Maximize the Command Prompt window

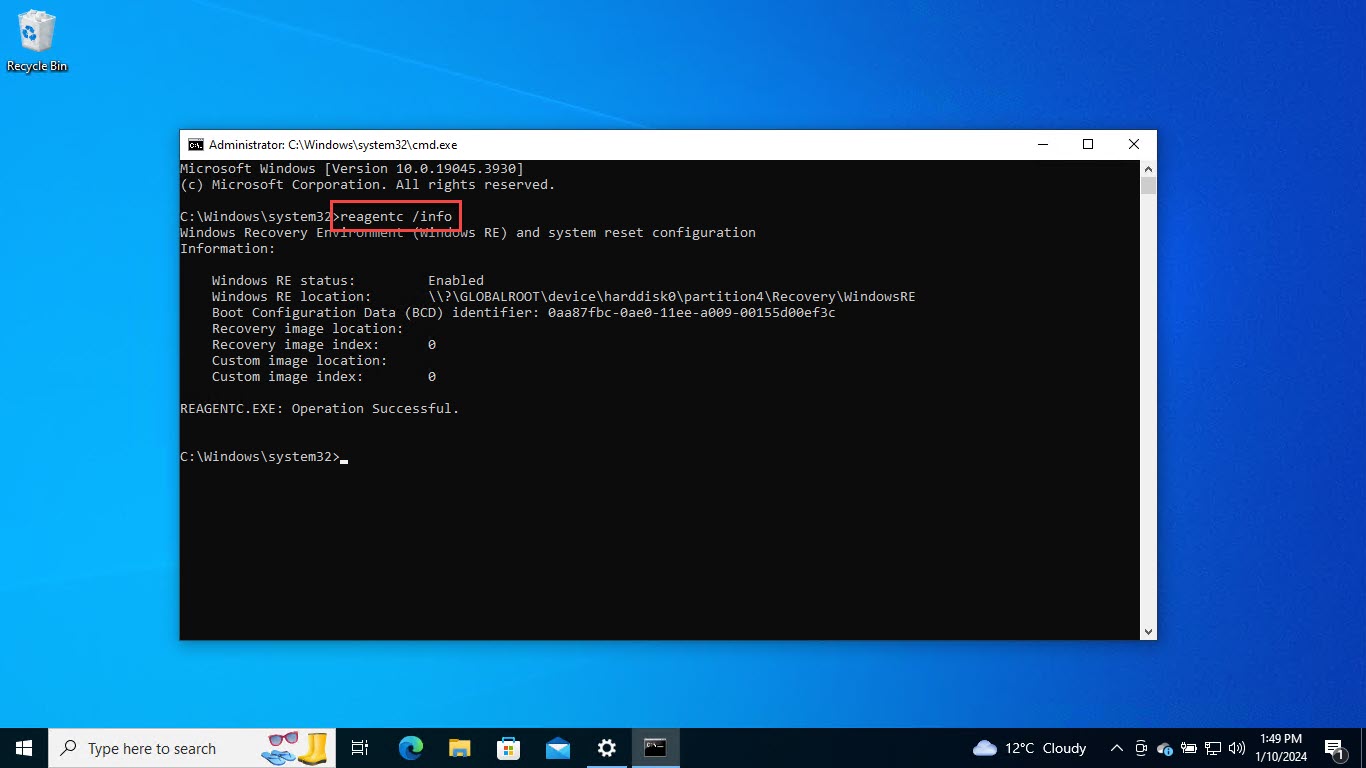pos(1088,144)
